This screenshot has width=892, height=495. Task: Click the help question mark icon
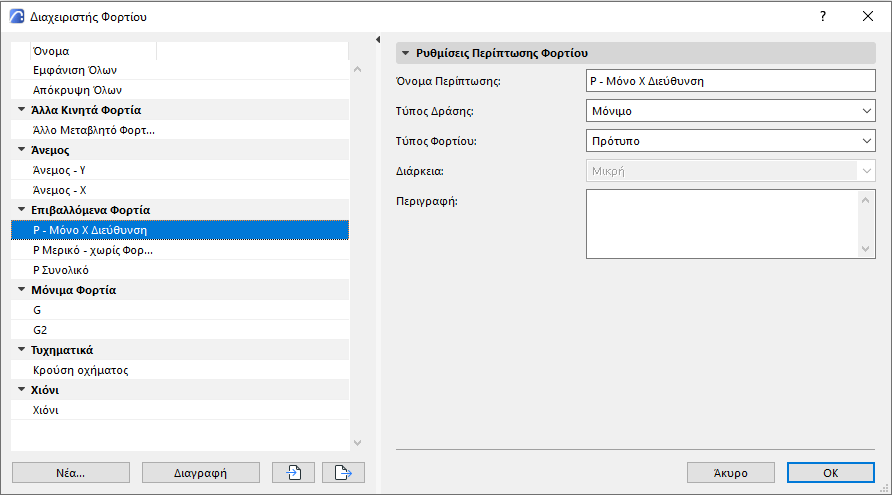click(x=822, y=16)
